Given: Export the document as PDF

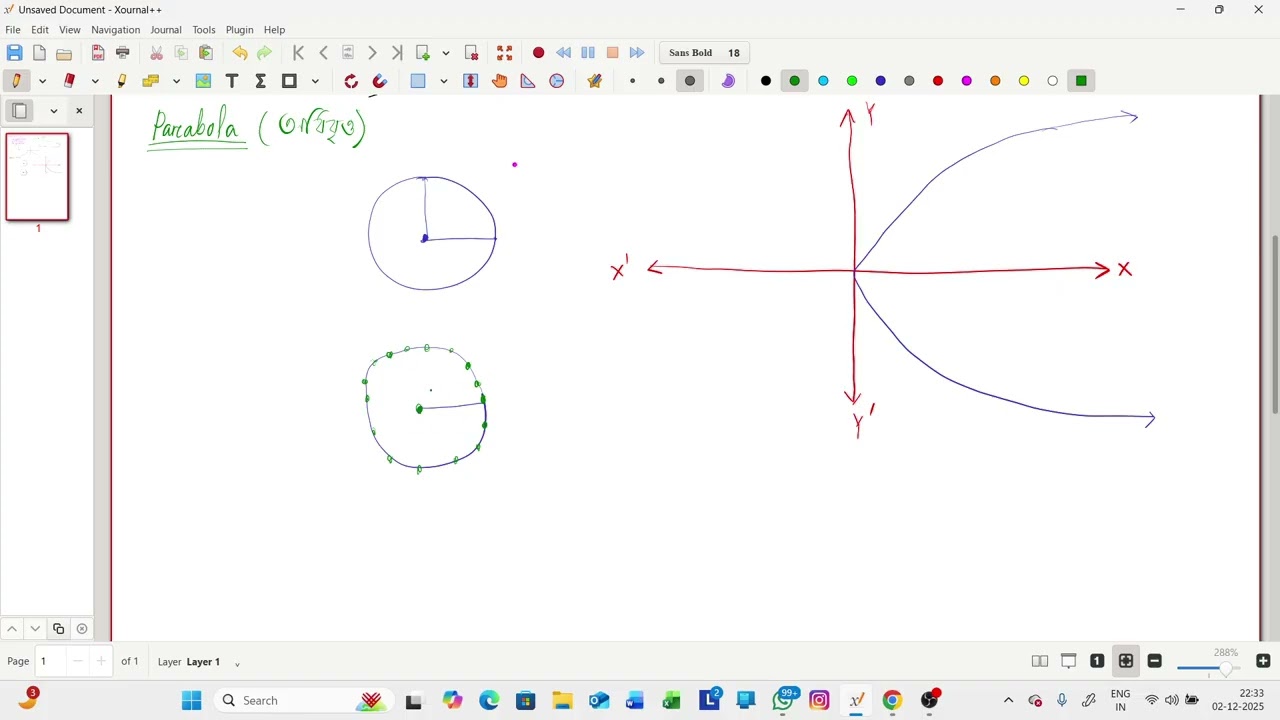Looking at the screenshot, I should tap(98, 53).
